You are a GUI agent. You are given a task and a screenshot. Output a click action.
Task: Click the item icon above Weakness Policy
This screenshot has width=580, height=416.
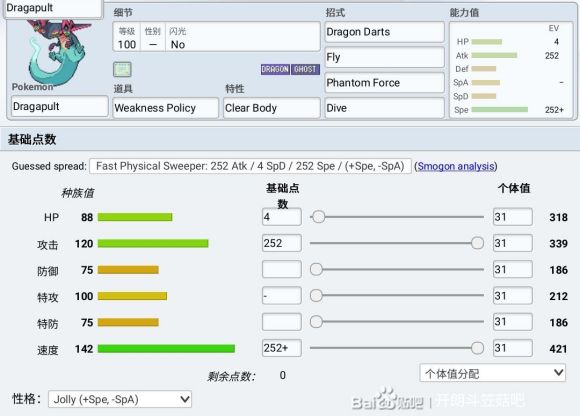click(122, 69)
